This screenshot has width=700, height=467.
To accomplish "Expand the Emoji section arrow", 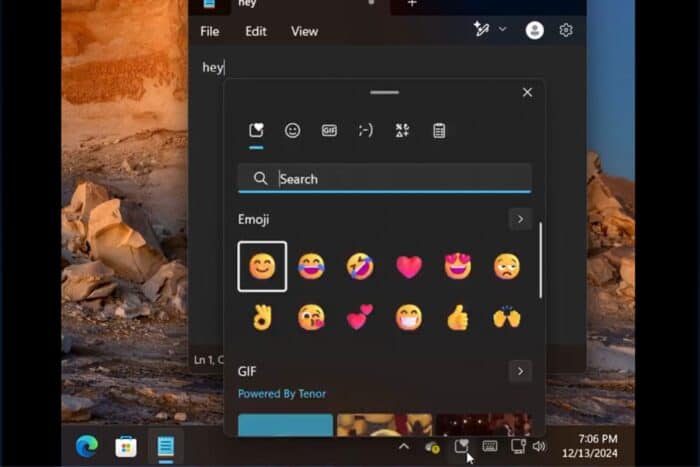I will point(520,219).
